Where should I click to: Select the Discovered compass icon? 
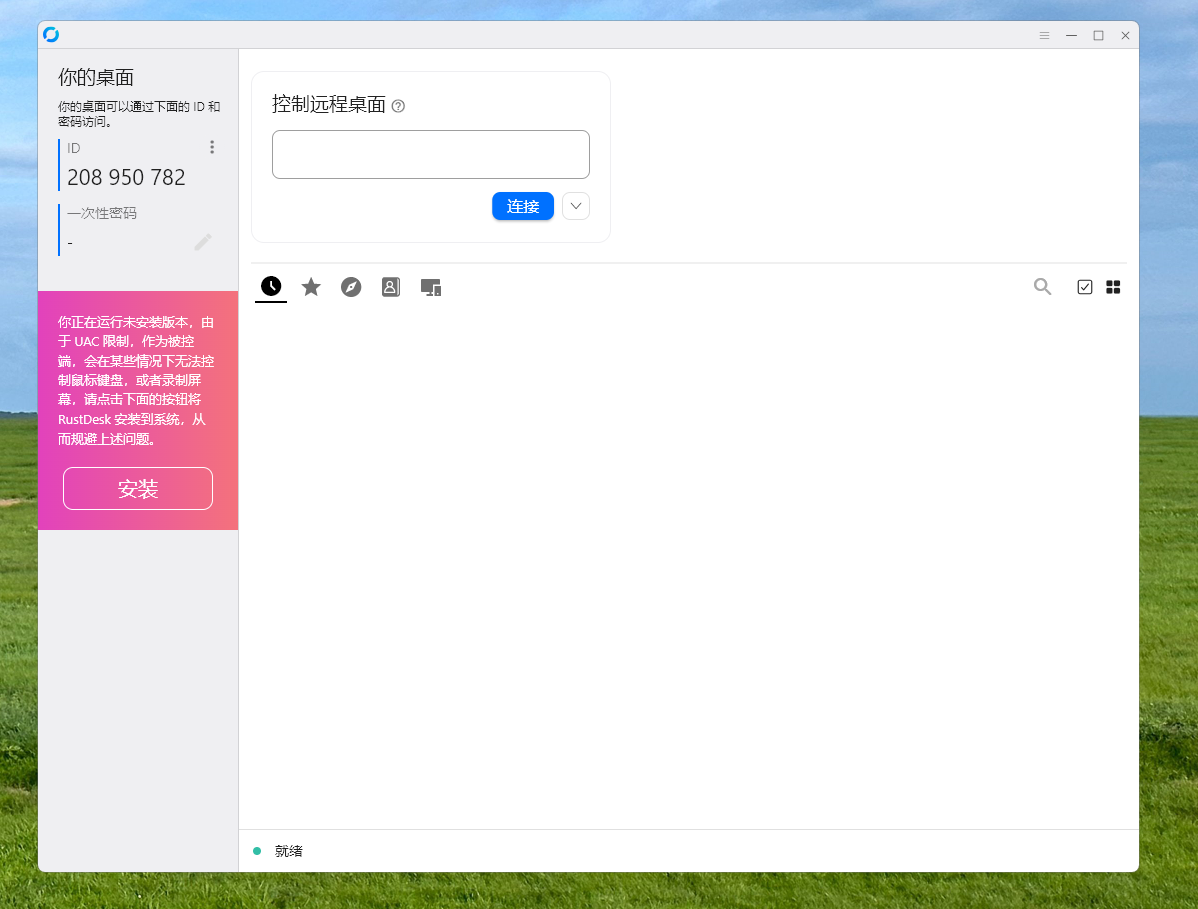(x=351, y=287)
